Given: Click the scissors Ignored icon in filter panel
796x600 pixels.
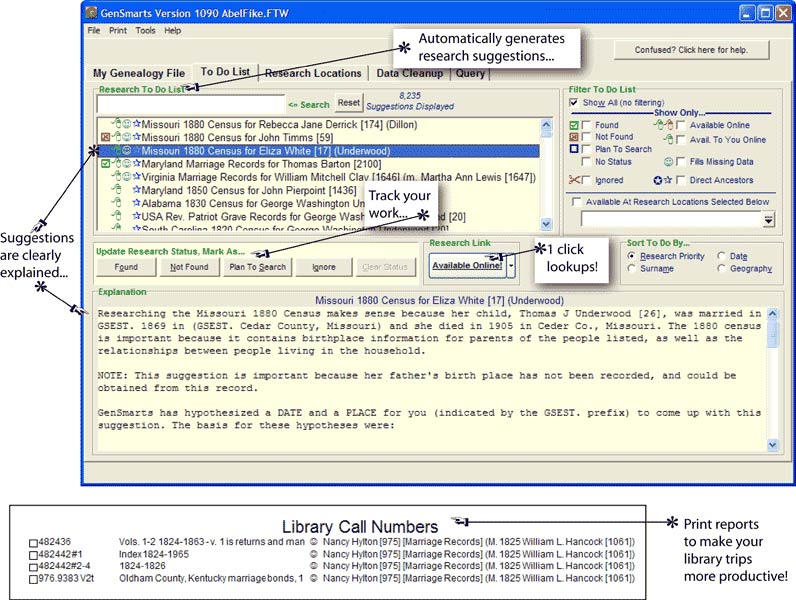Looking at the screenshot, I should [574, 180].
